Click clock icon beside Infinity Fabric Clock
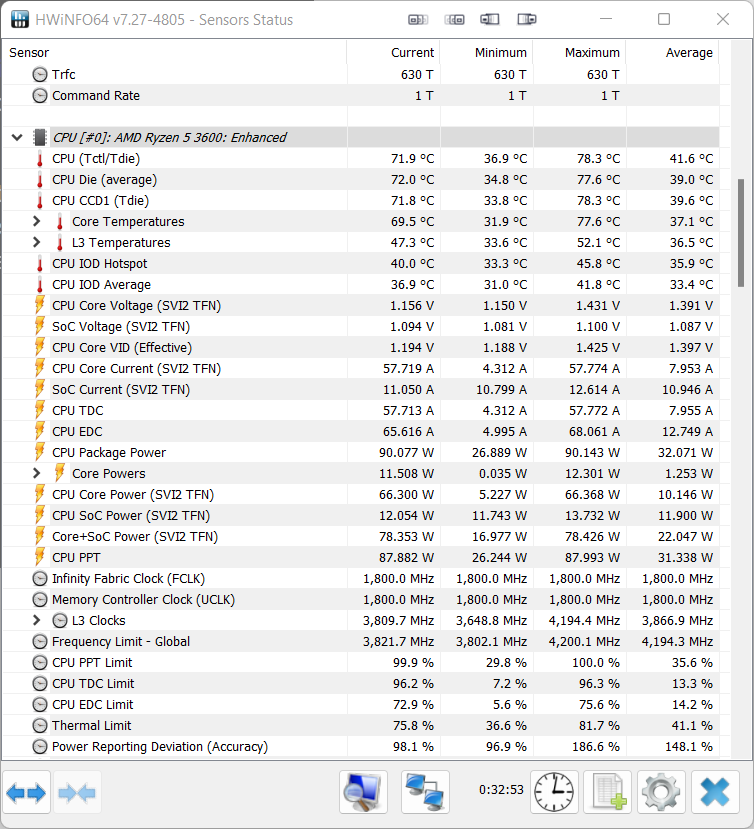 (x=40, y=578)
